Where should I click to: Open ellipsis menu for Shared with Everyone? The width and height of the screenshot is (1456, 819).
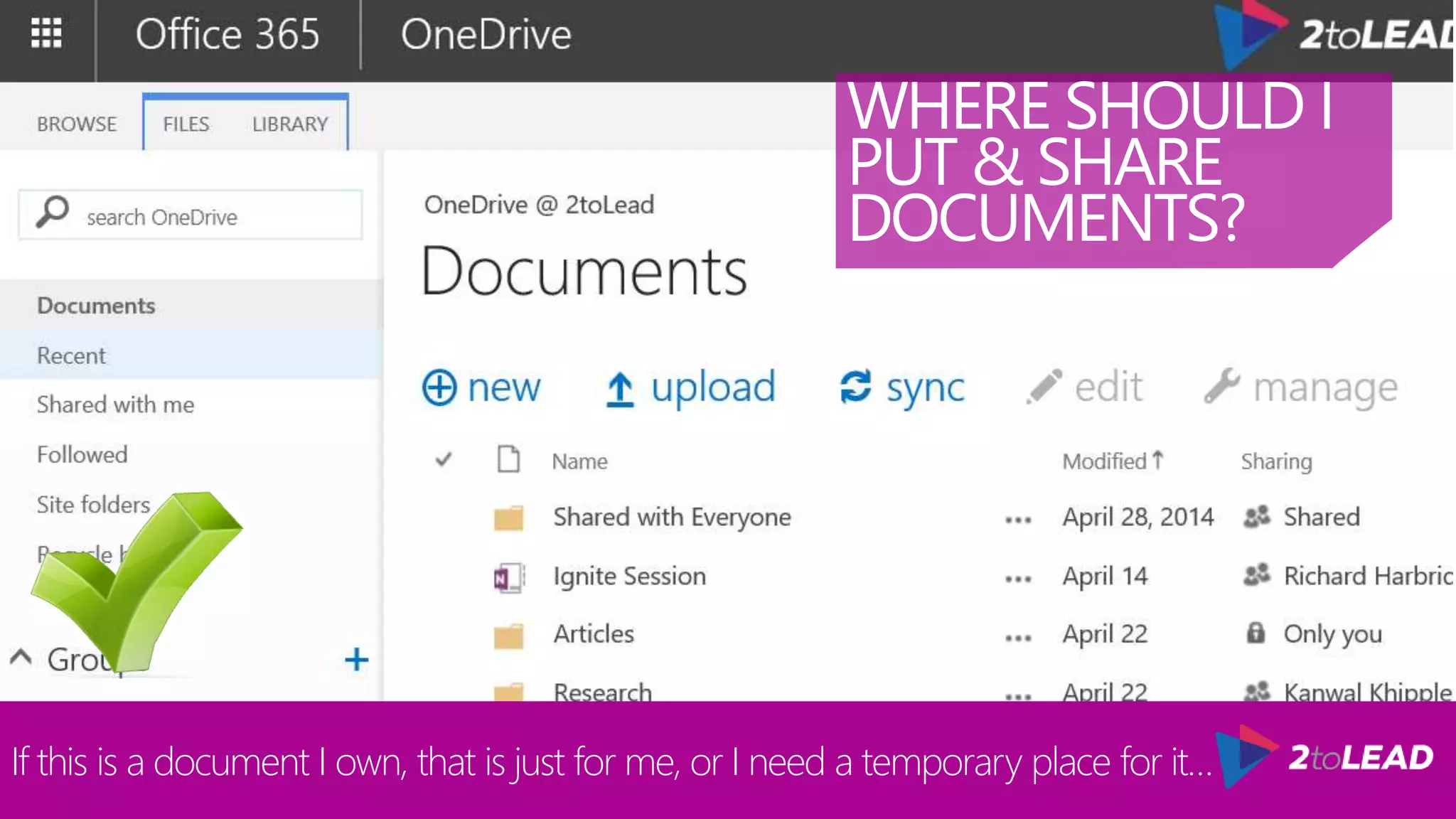(x=1018, y=520)
